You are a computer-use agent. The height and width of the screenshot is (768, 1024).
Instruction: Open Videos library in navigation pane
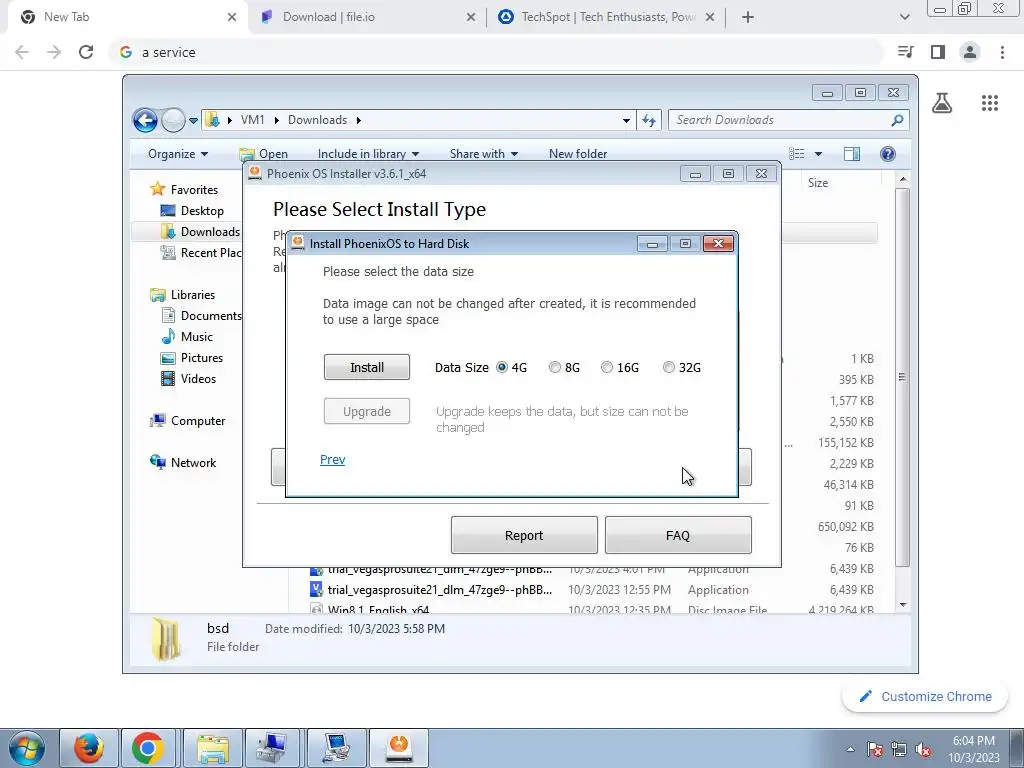188,379
